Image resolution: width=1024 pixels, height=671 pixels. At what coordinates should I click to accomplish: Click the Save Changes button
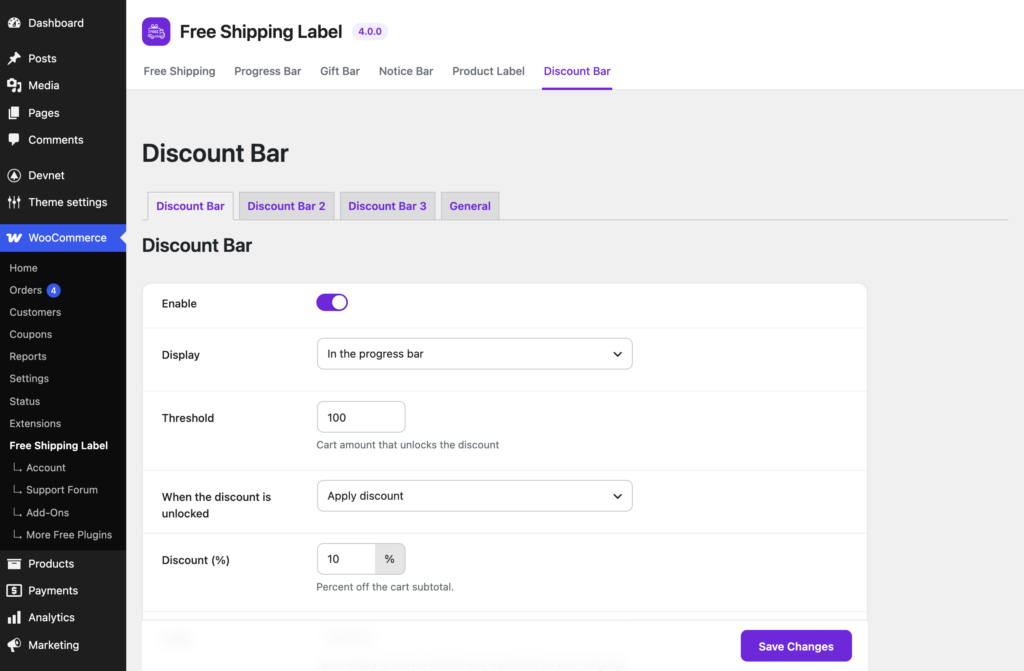pos(796,646)
